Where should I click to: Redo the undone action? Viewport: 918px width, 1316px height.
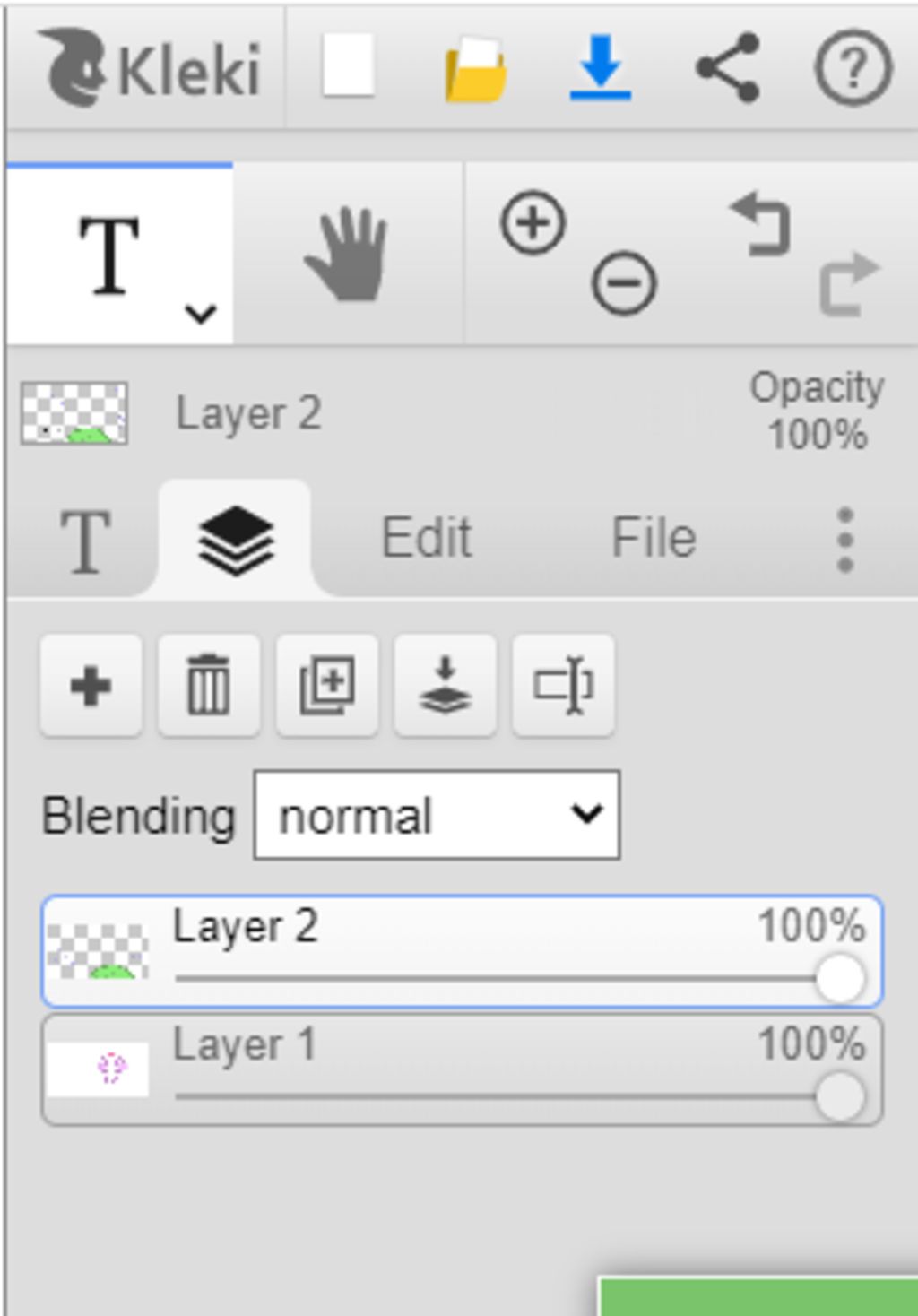(x=850, y=284)
